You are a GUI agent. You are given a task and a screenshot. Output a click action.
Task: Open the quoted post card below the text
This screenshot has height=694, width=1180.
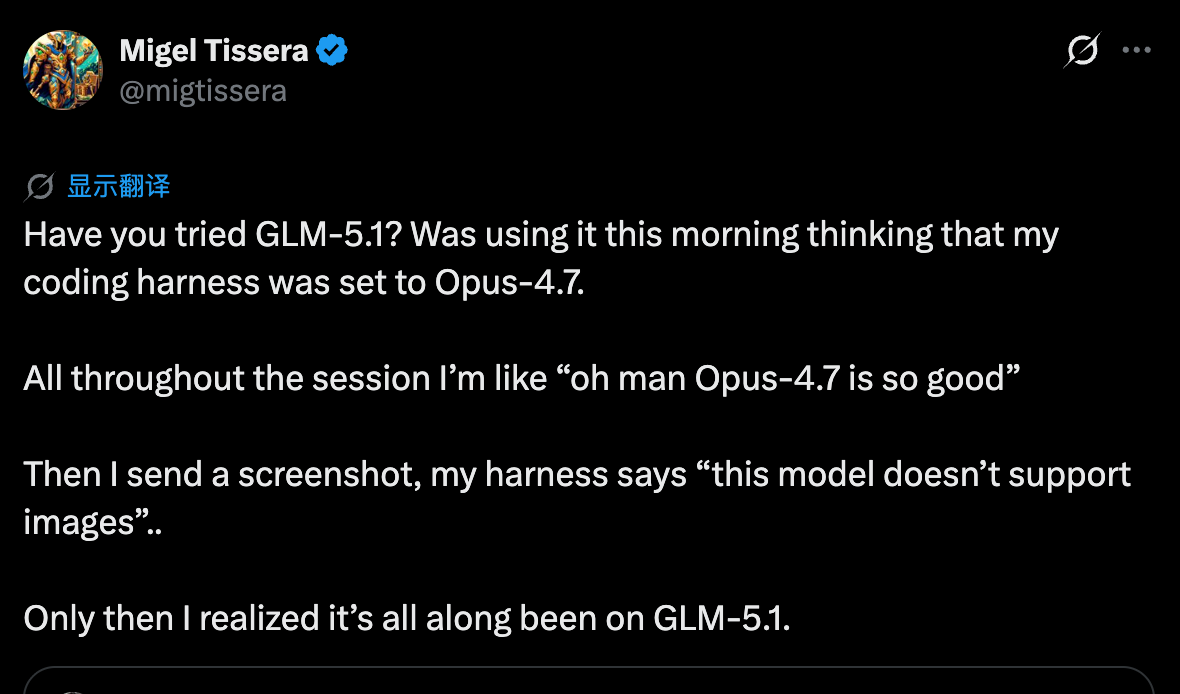coord(590,680)
